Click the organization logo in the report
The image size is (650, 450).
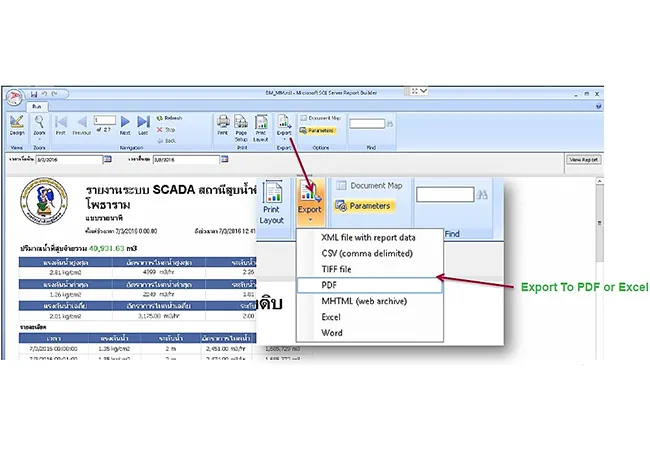[44, 201]
